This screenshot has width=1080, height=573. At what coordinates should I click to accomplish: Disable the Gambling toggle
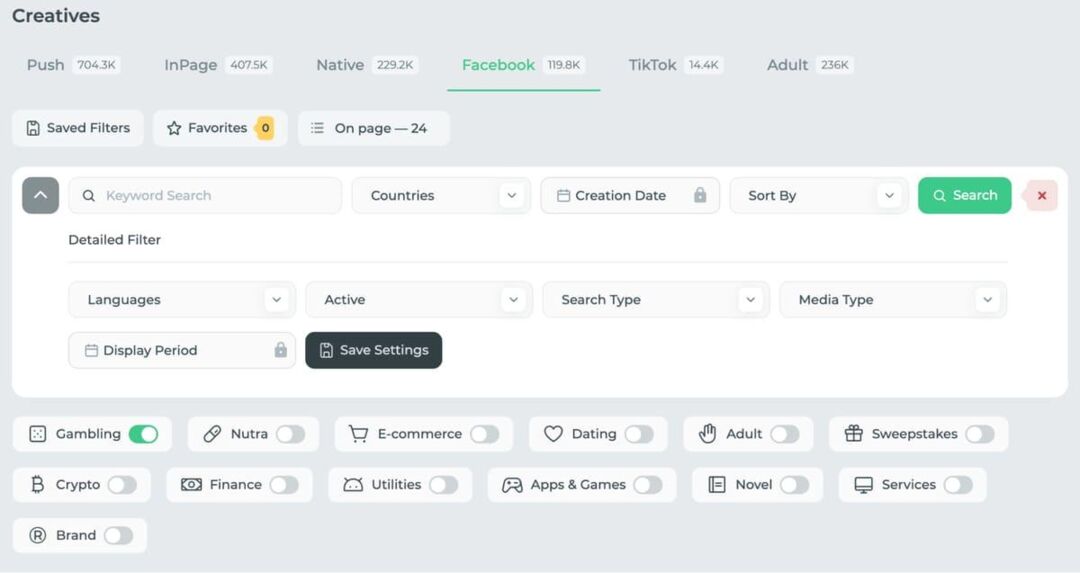coord(143,434)
